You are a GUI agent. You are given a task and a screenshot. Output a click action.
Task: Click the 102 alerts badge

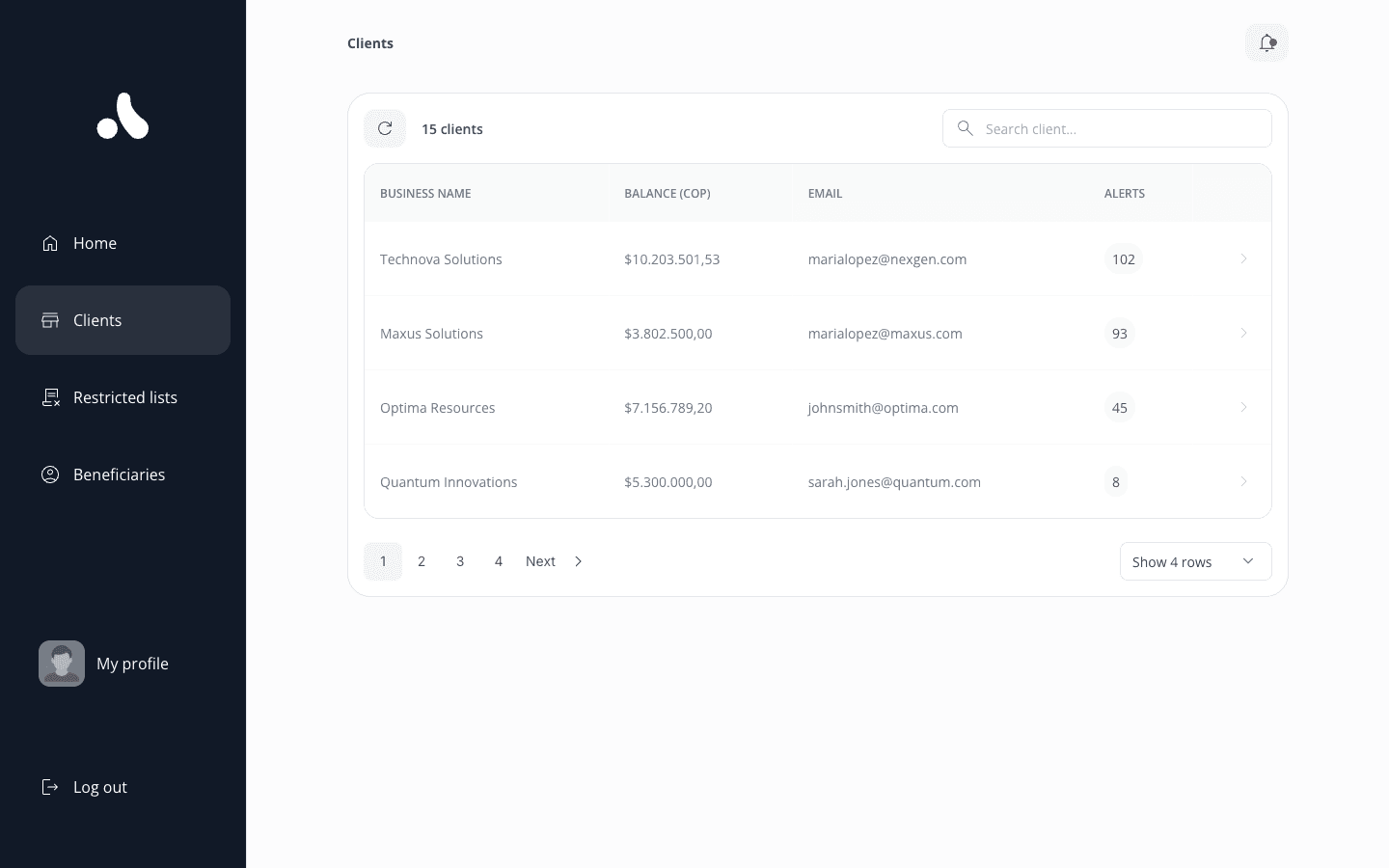click(x=1124, y=258)
